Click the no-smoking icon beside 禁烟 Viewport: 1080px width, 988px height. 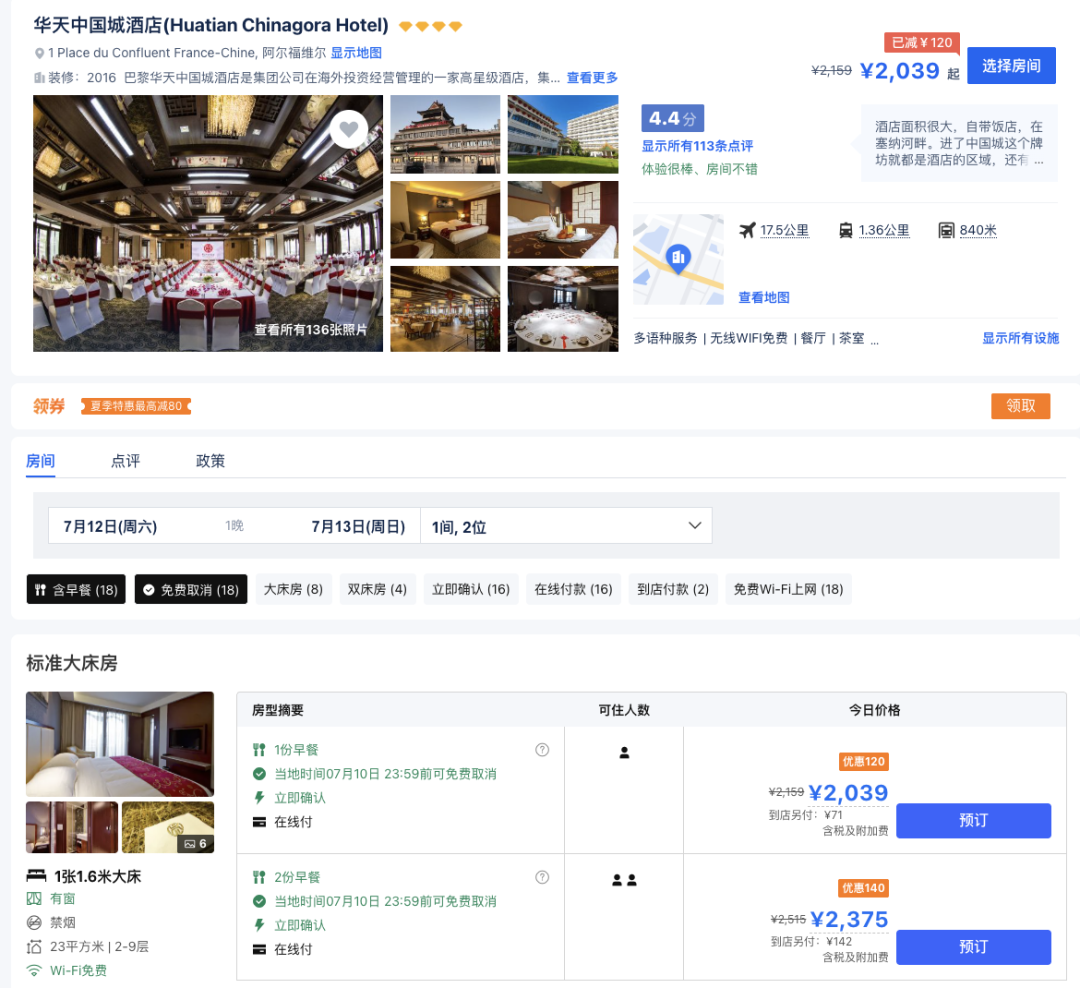tap(34, 923)
